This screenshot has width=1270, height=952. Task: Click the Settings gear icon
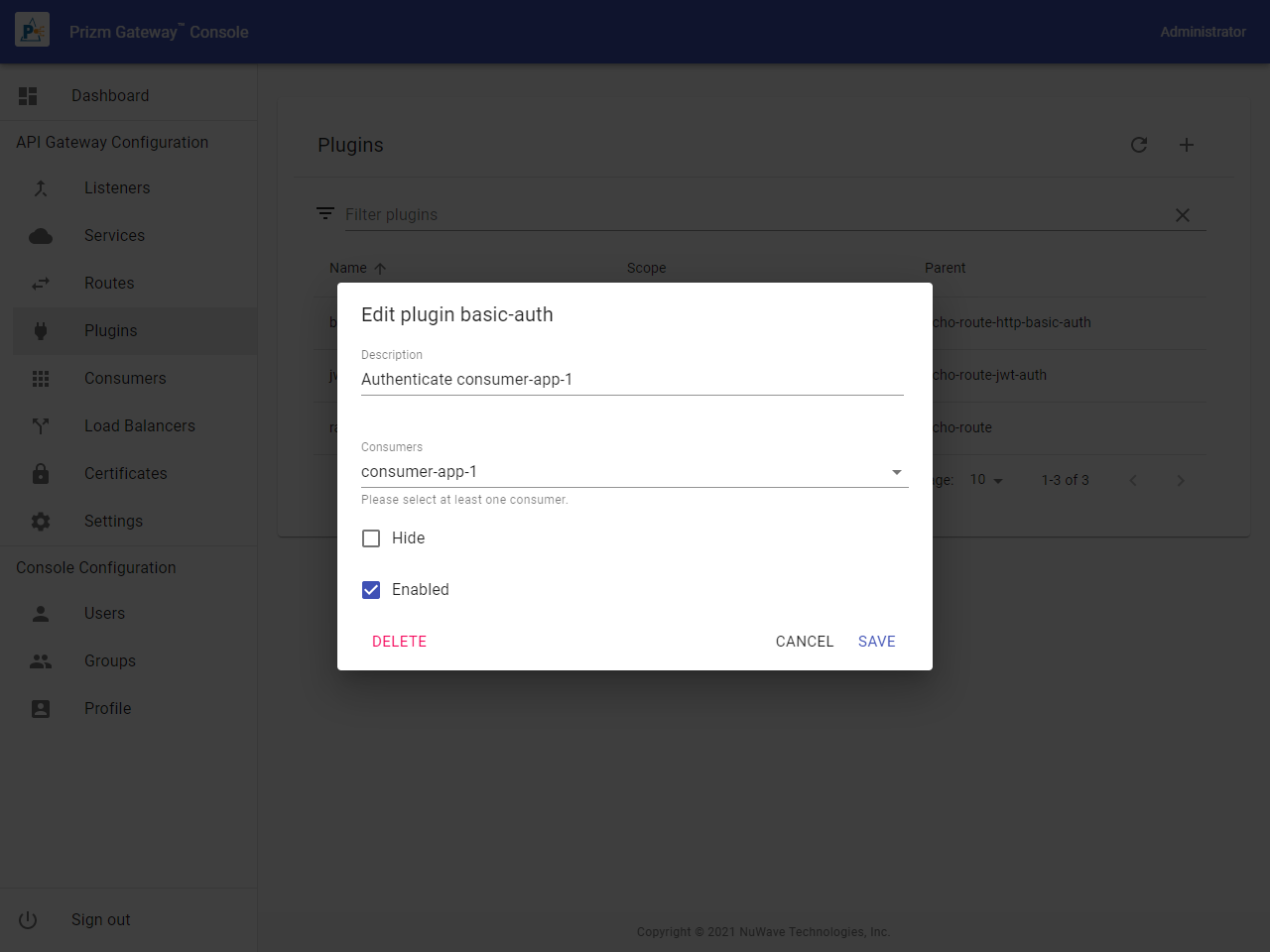[41, 522]
